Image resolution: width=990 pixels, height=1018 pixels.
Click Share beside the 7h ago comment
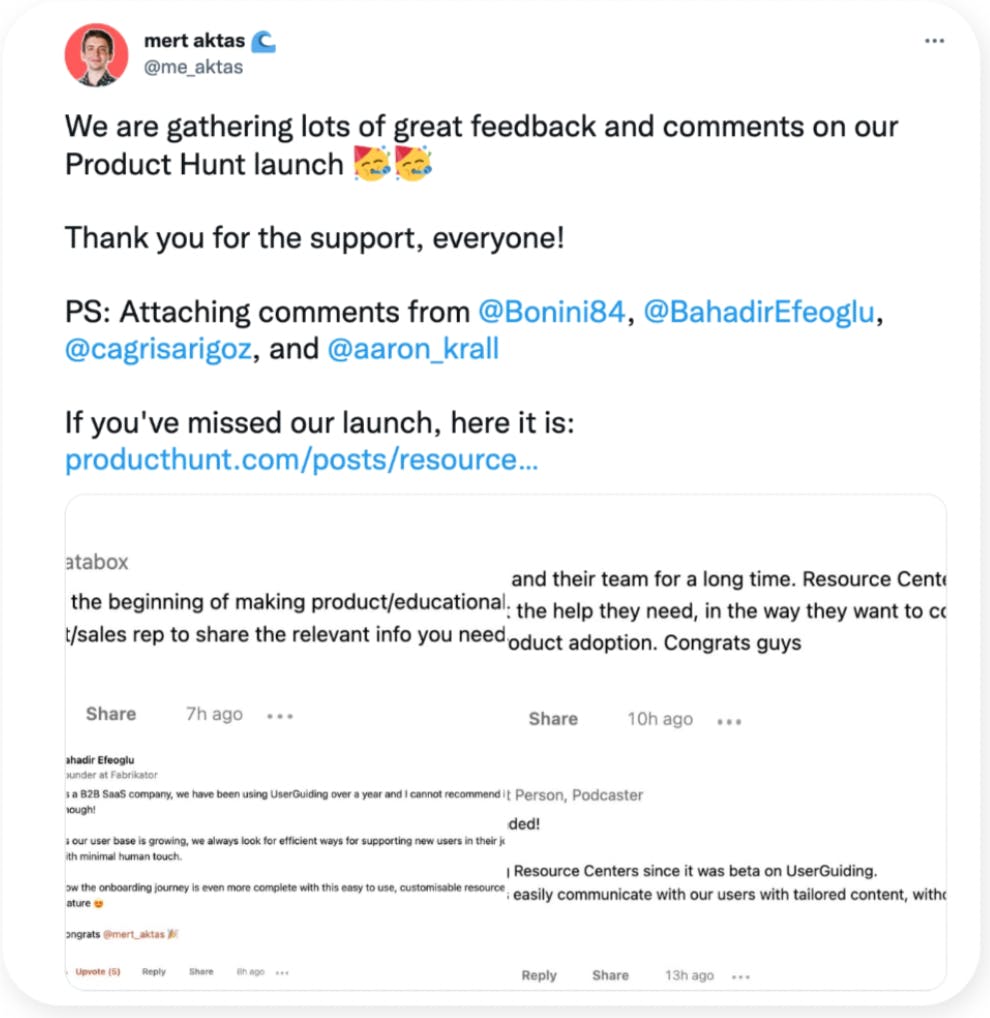coord(110,714)
